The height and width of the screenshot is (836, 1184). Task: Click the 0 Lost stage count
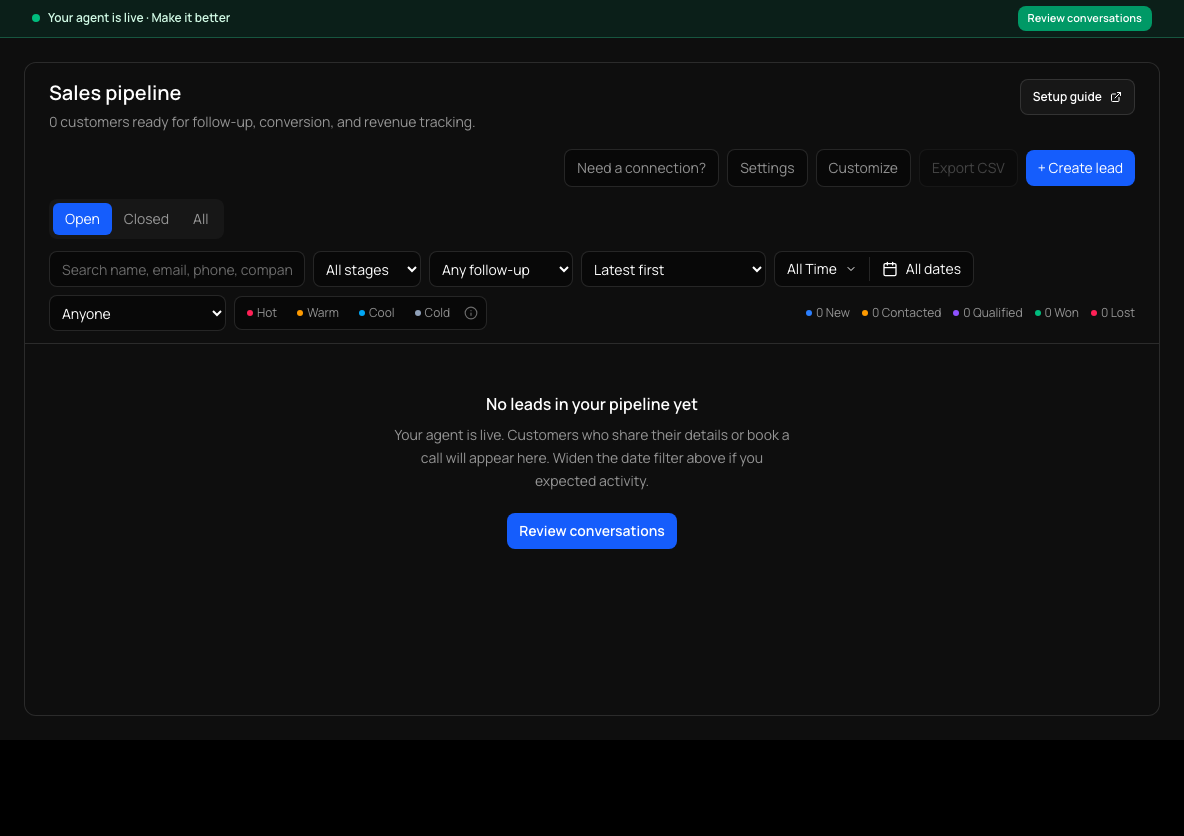point(1112,313)
